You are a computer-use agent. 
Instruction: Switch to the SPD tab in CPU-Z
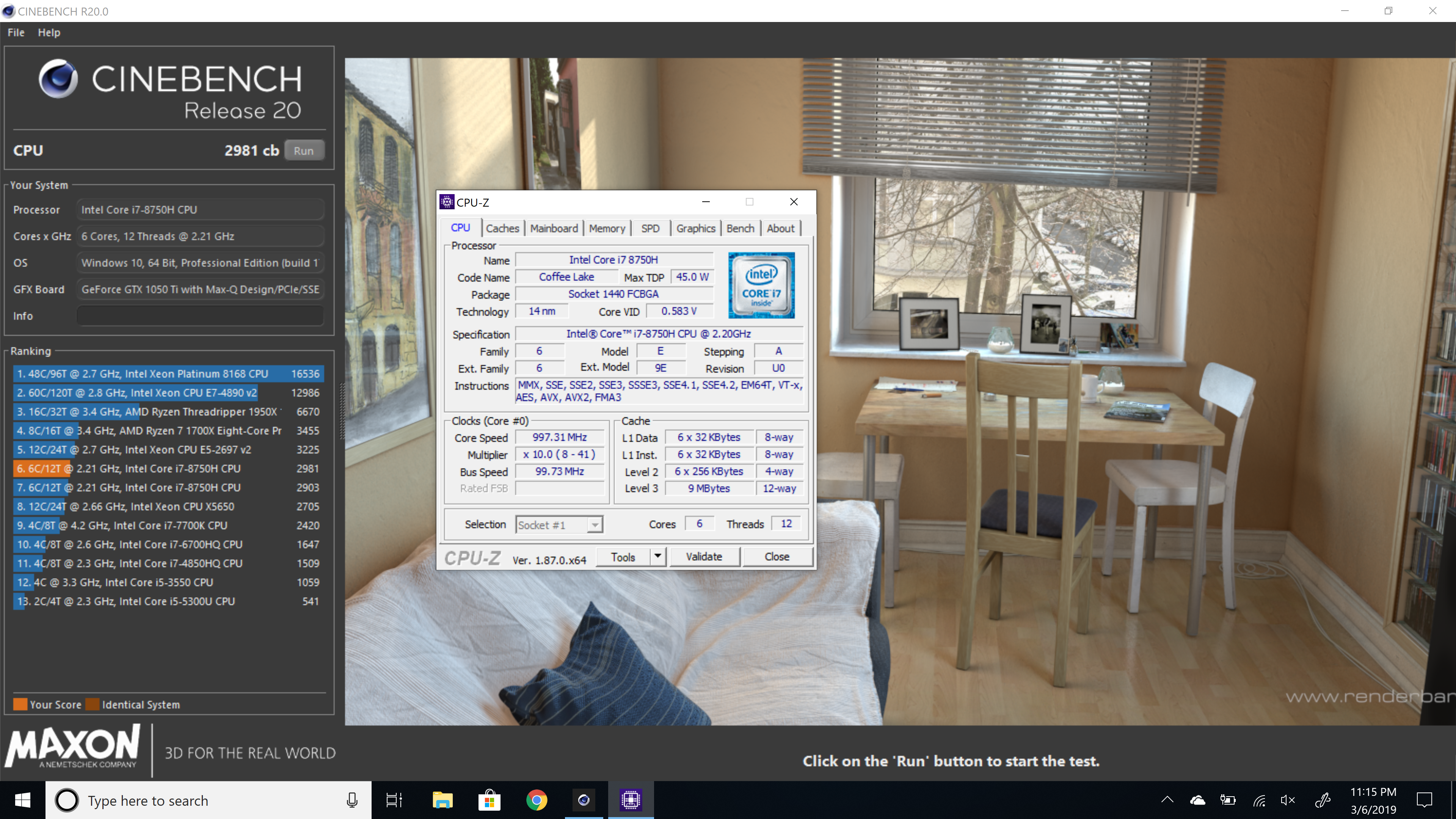point(650,228)
